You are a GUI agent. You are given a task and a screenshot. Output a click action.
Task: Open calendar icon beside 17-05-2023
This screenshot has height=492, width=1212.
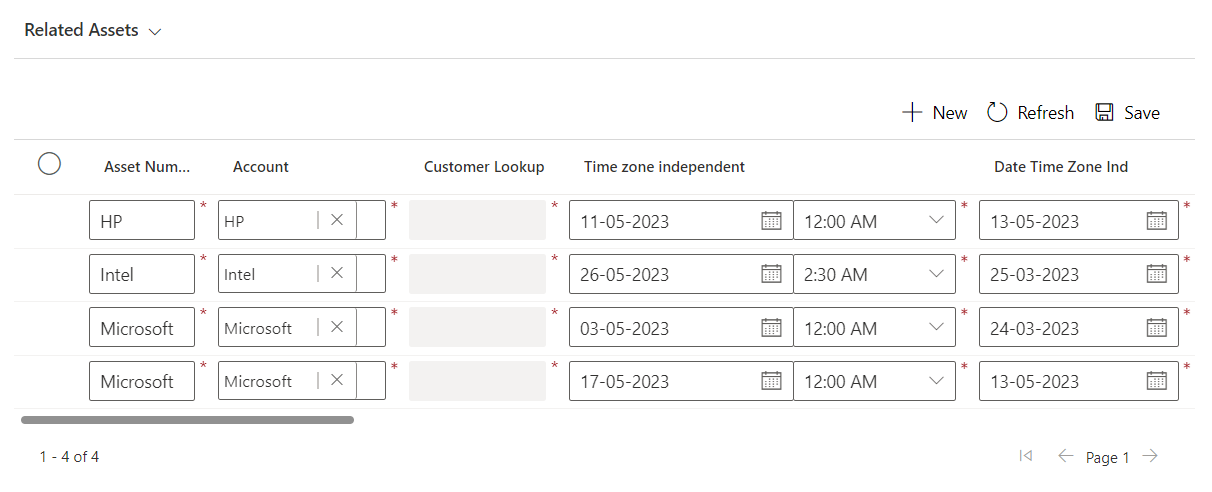(x=771, y=381)
